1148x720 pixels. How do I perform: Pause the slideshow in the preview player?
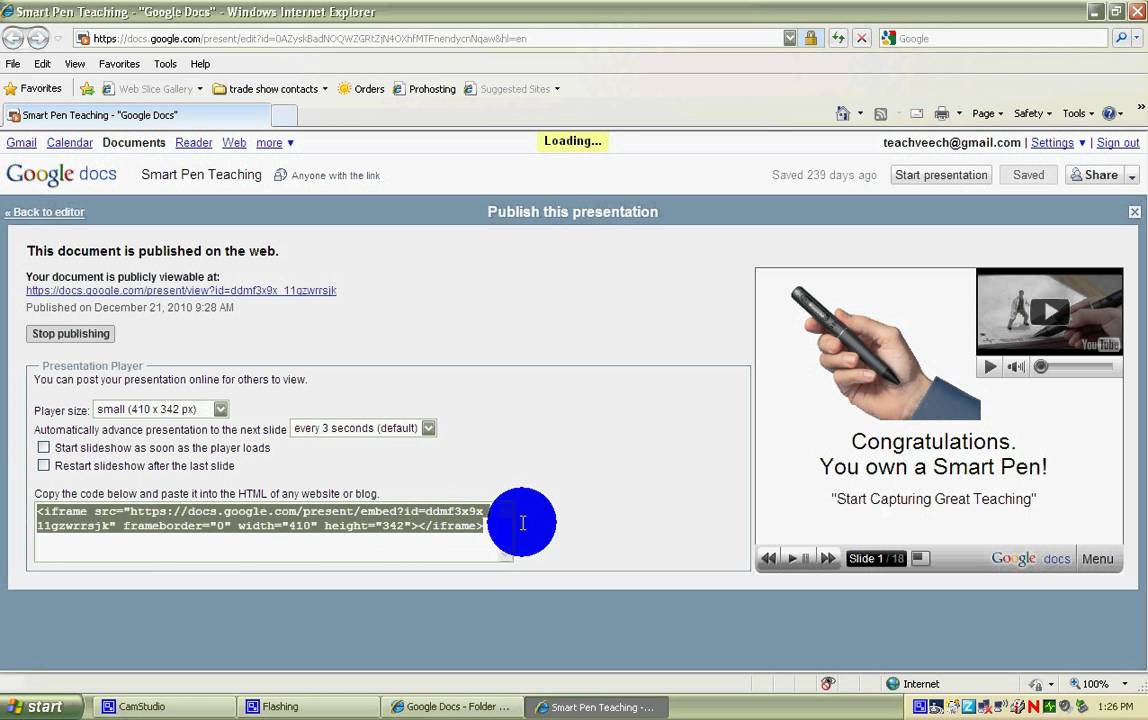(x=805, y=558)
